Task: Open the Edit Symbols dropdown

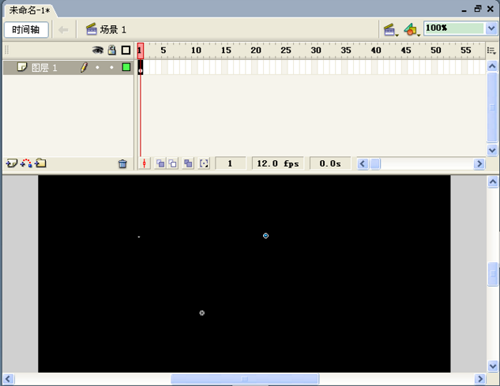Action: pos(411,30)
